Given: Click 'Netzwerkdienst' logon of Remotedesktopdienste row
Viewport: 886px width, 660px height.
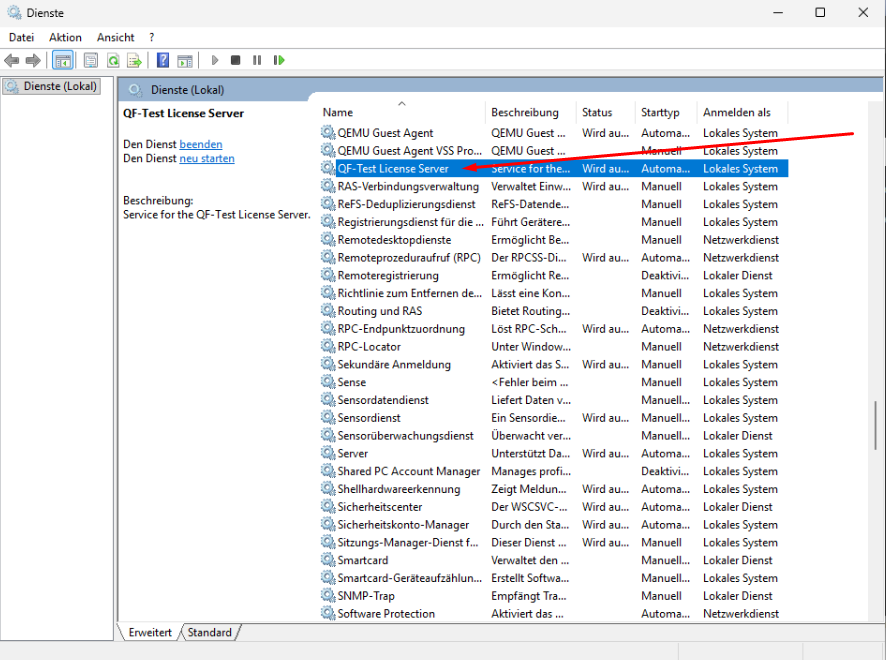Looking at the screenshot, I should tap(741, 240).
